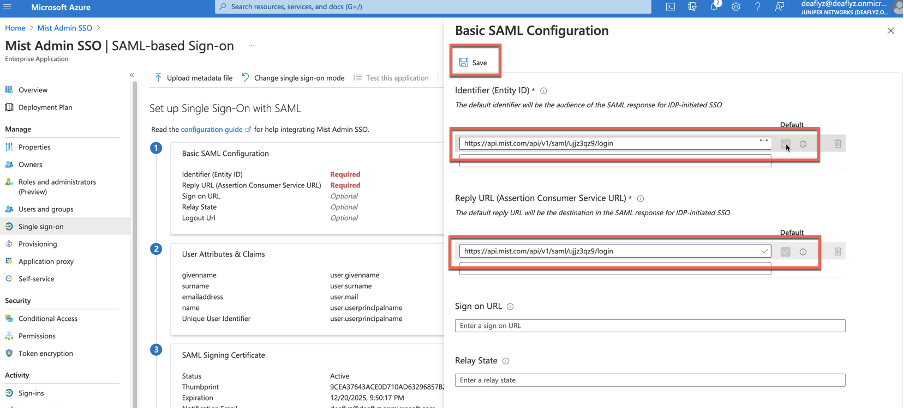Collapse the left navigation sidebar
The image size is (904, 408).
coord(132,76)
